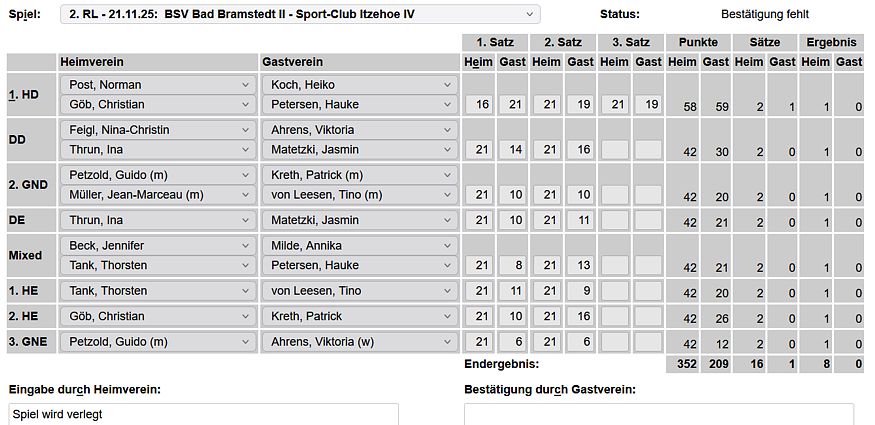875x425 pixels.
Task: Open the Spiel match selection dropdown
Action: click(x=300, y=14)
